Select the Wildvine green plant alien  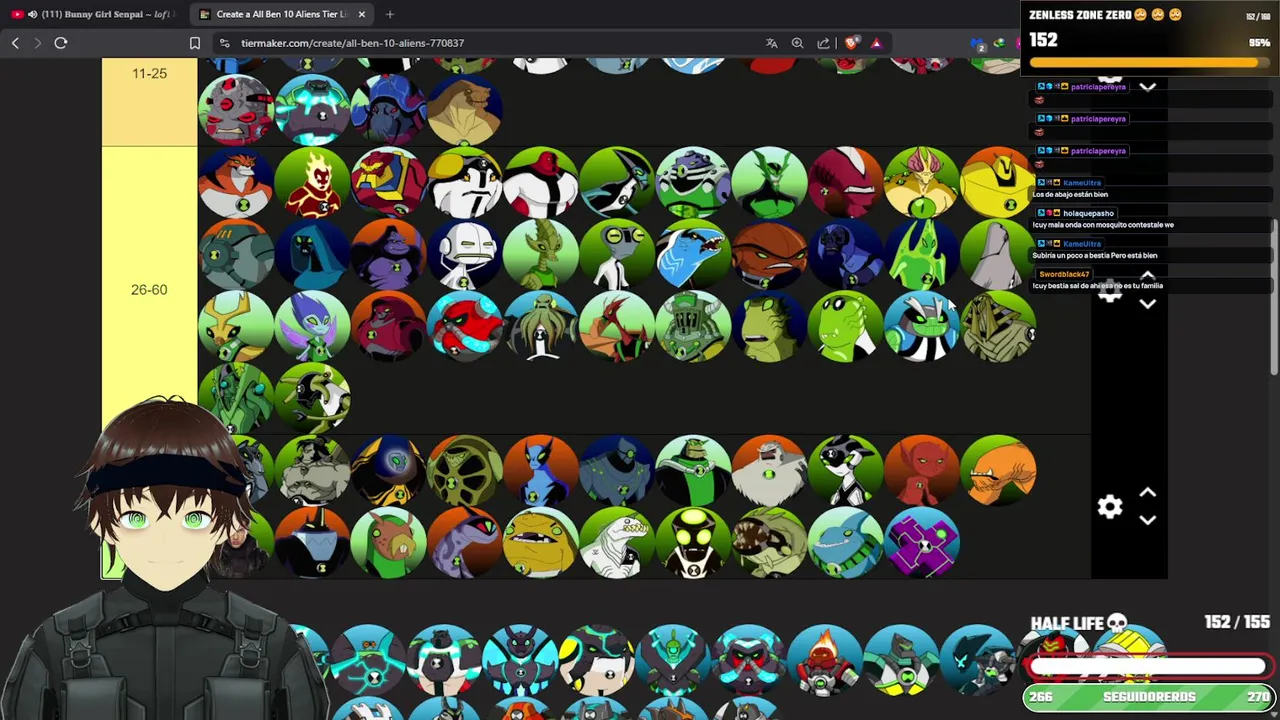click(769, 183)
